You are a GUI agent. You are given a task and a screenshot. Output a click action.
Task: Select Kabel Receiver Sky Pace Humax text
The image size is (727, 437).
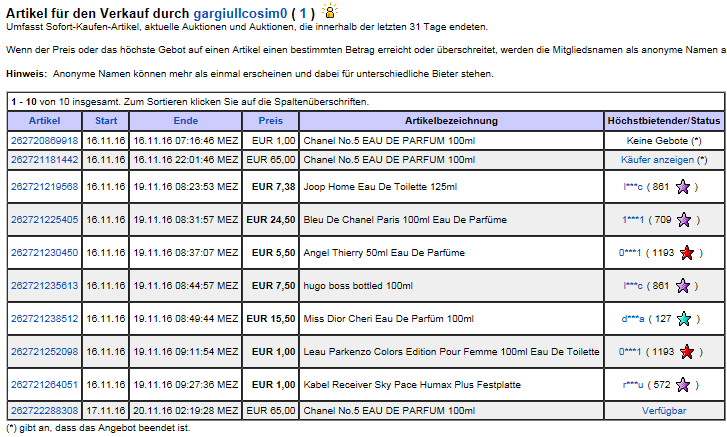412,385
